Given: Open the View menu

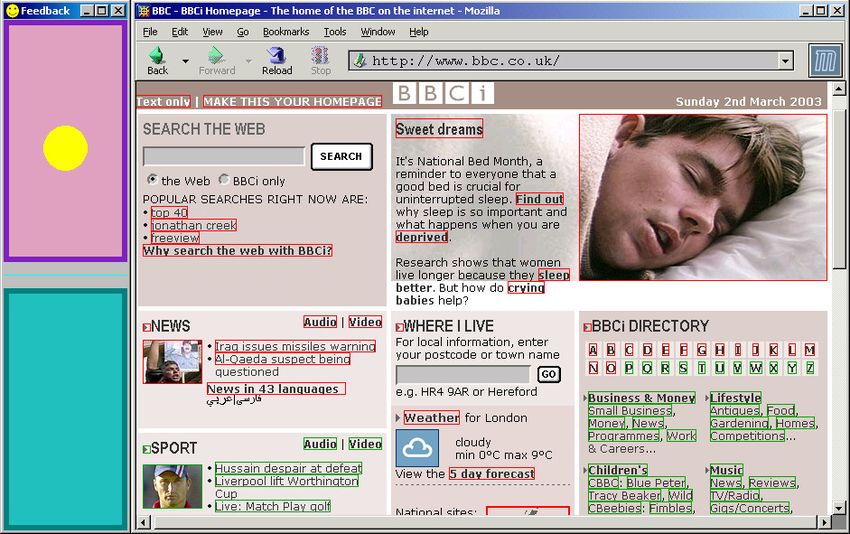Looking at the screenshot, I should tap(212, 32).
